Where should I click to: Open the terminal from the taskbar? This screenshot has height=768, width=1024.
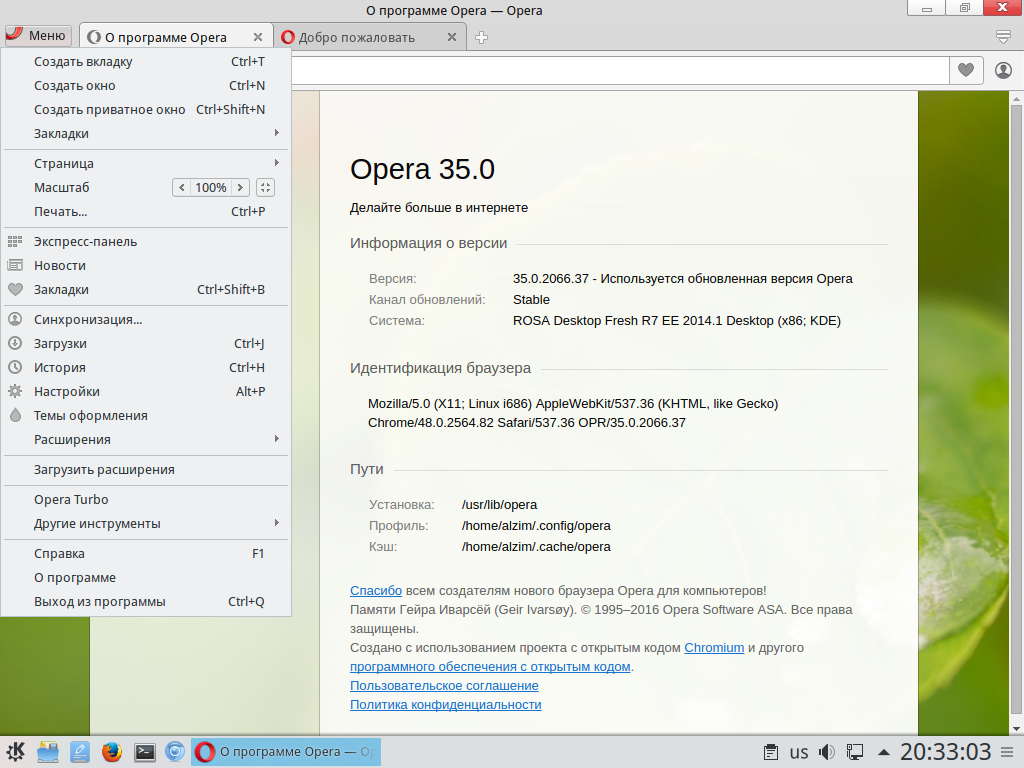[x=144, y=752]
